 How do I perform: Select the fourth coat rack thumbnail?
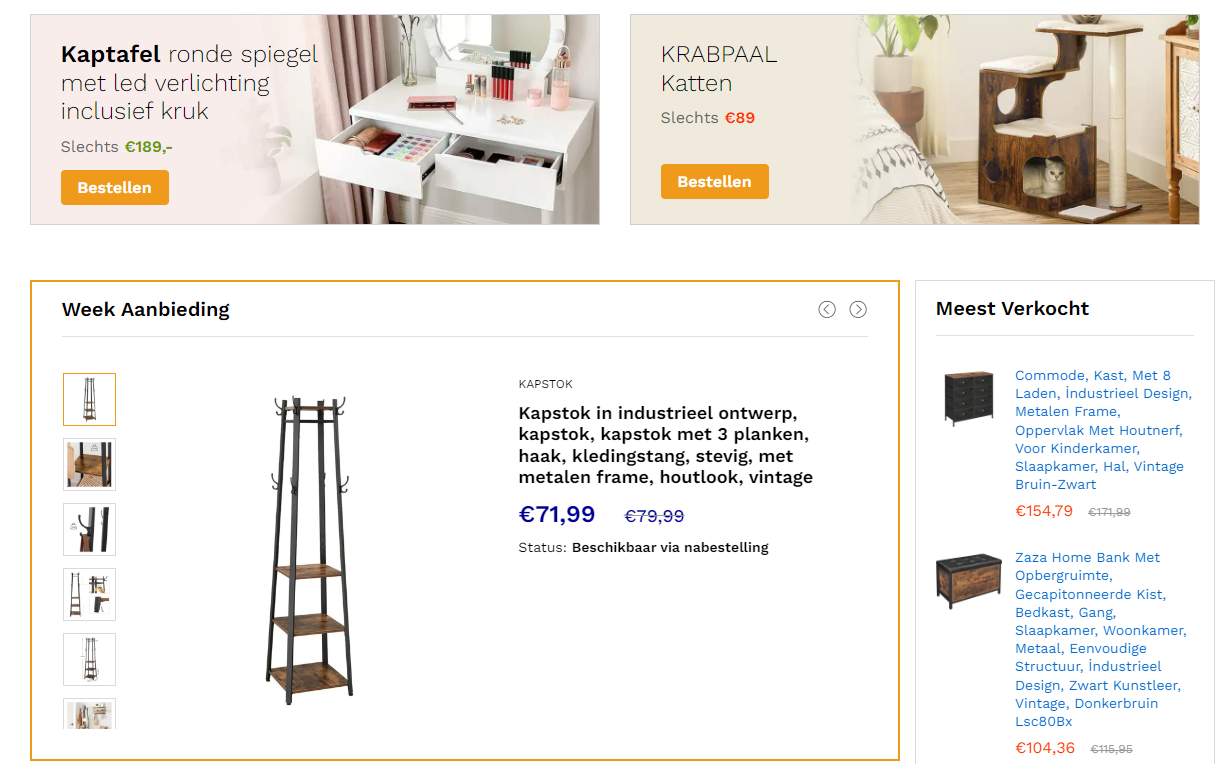[x=89, y=594]
